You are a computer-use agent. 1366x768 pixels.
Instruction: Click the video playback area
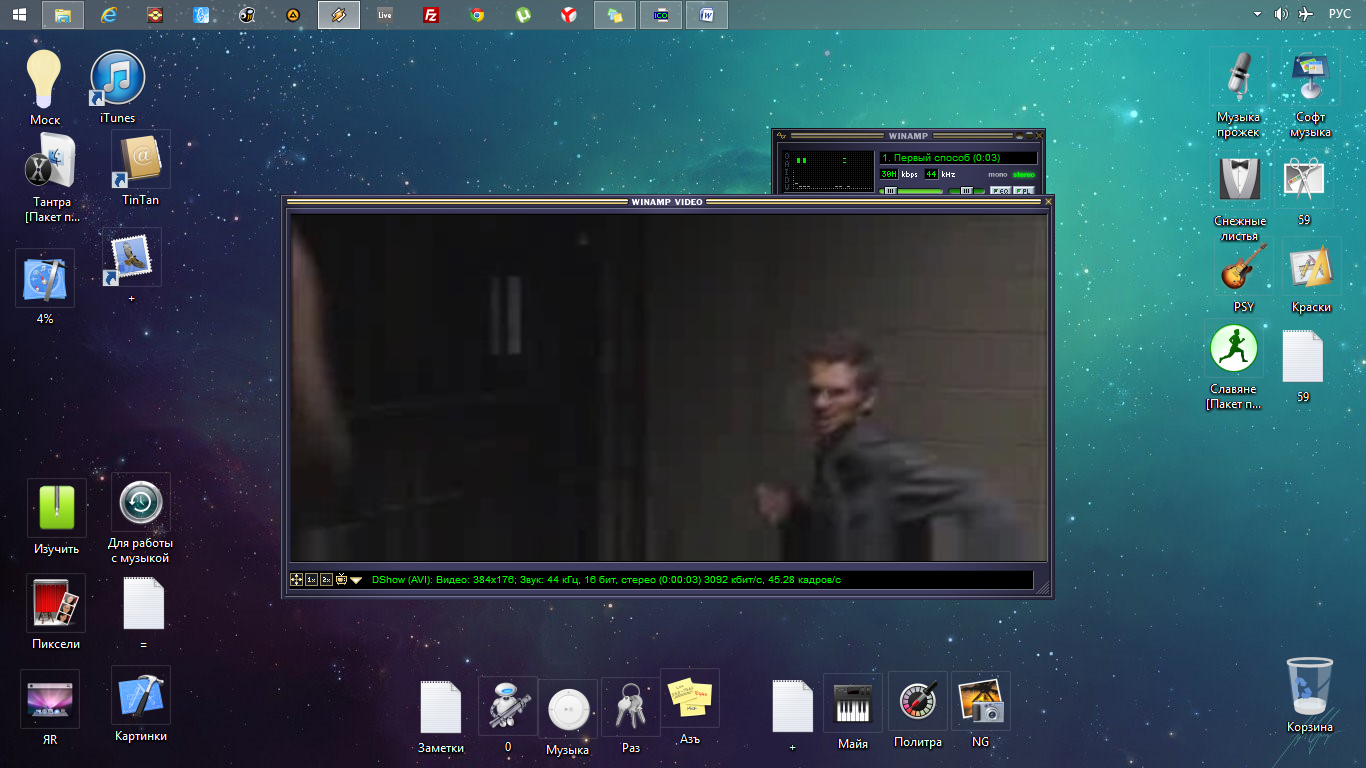click(668, 387)
